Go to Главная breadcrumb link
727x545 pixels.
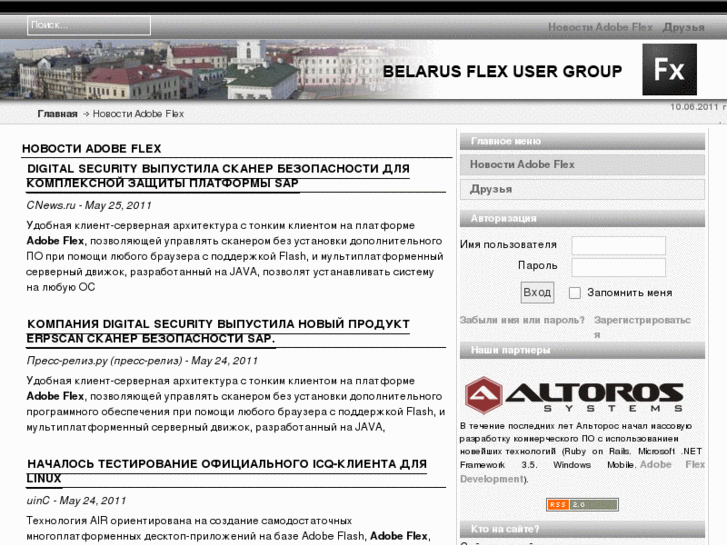coord(57,114)
